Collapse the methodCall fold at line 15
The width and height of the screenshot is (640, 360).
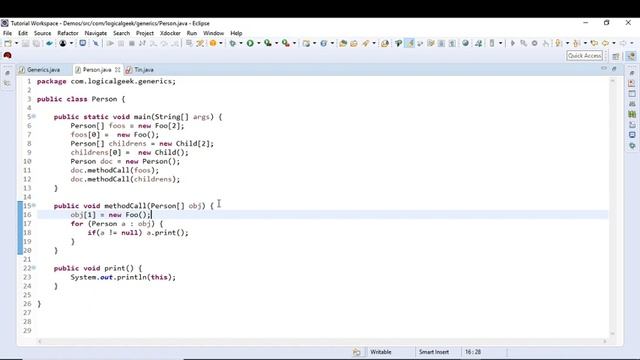click(34, 205)
